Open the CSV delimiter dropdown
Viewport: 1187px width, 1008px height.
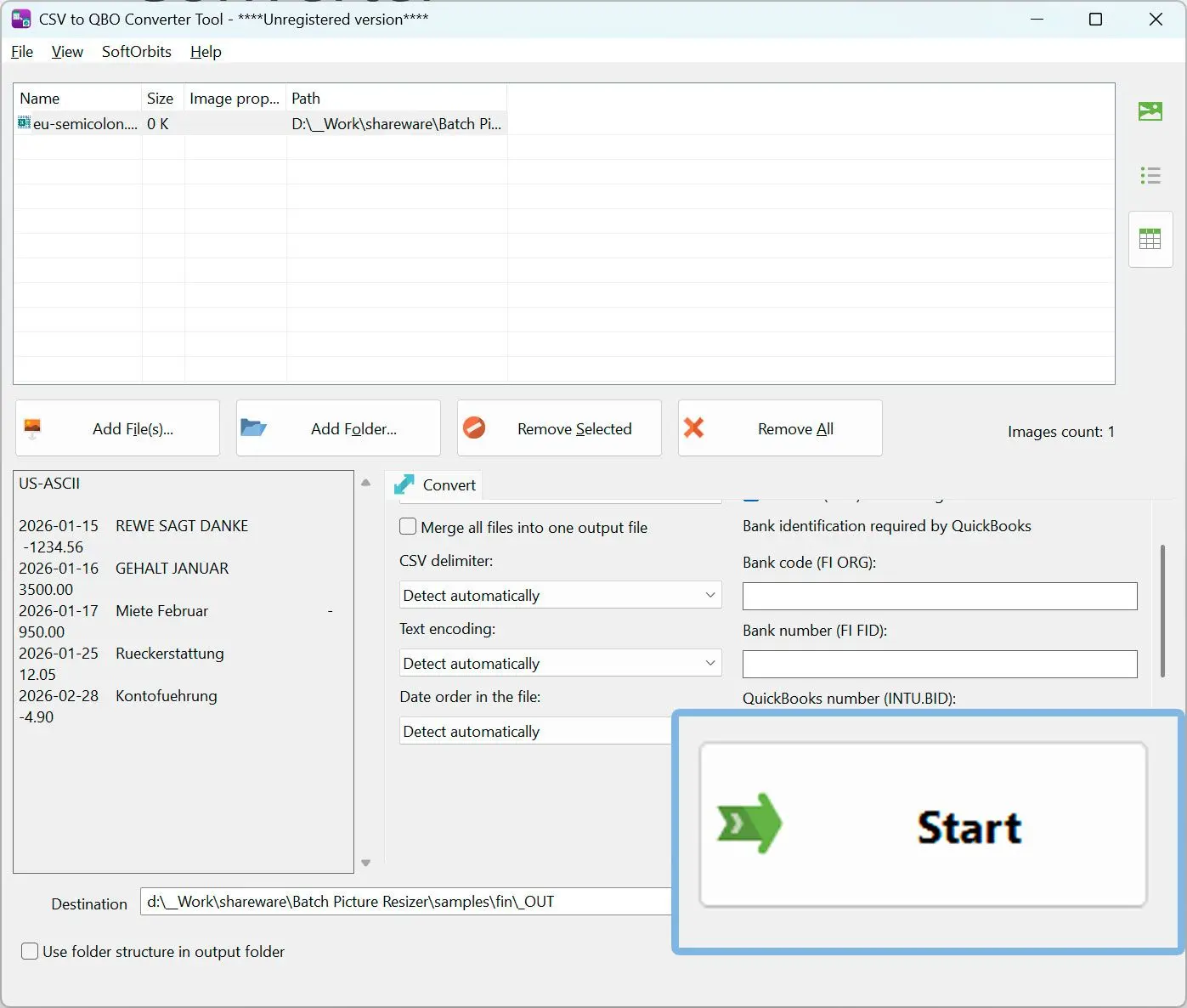(561, 595)
